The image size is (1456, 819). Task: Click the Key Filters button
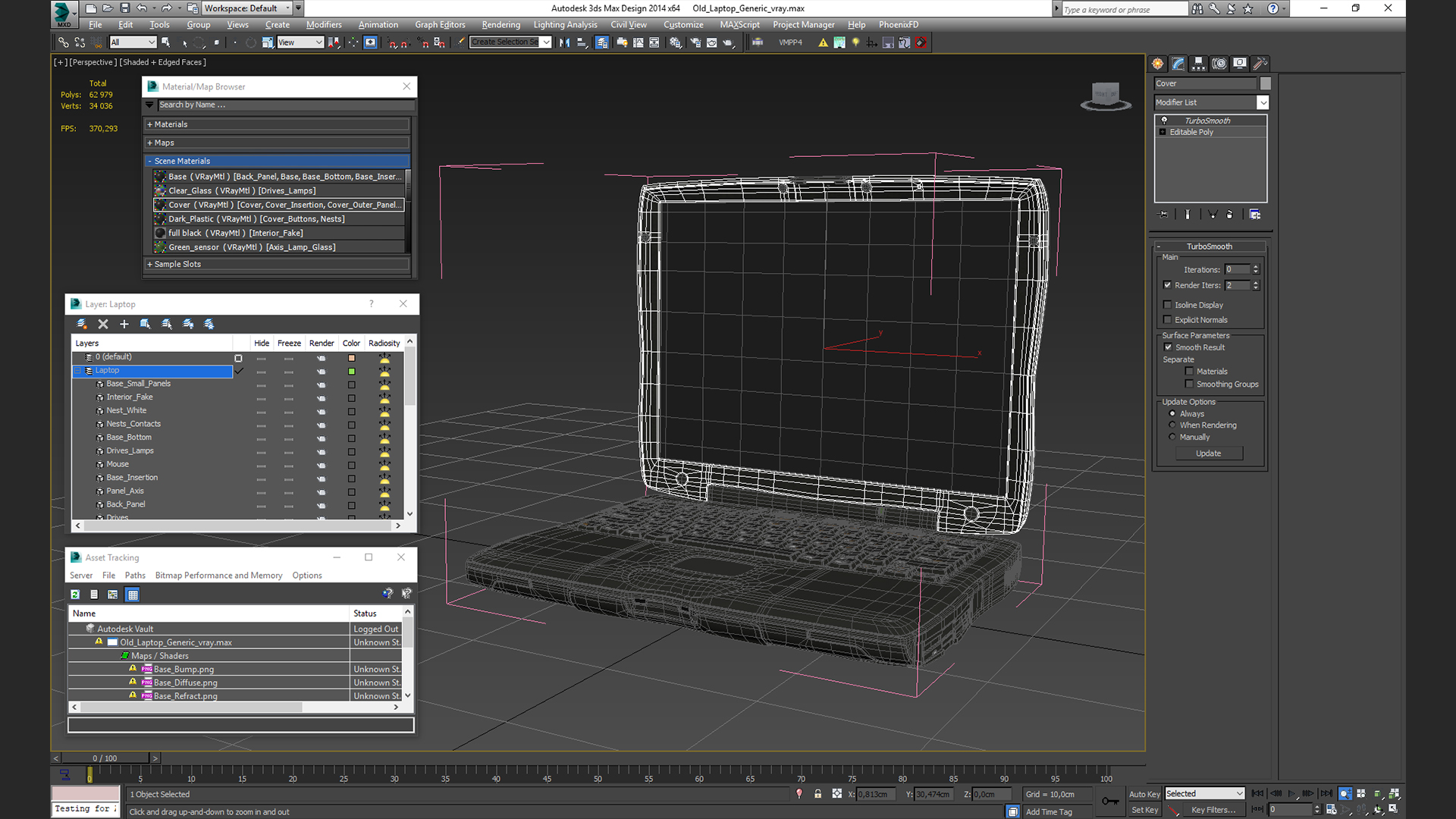[x=1213, y=810]
